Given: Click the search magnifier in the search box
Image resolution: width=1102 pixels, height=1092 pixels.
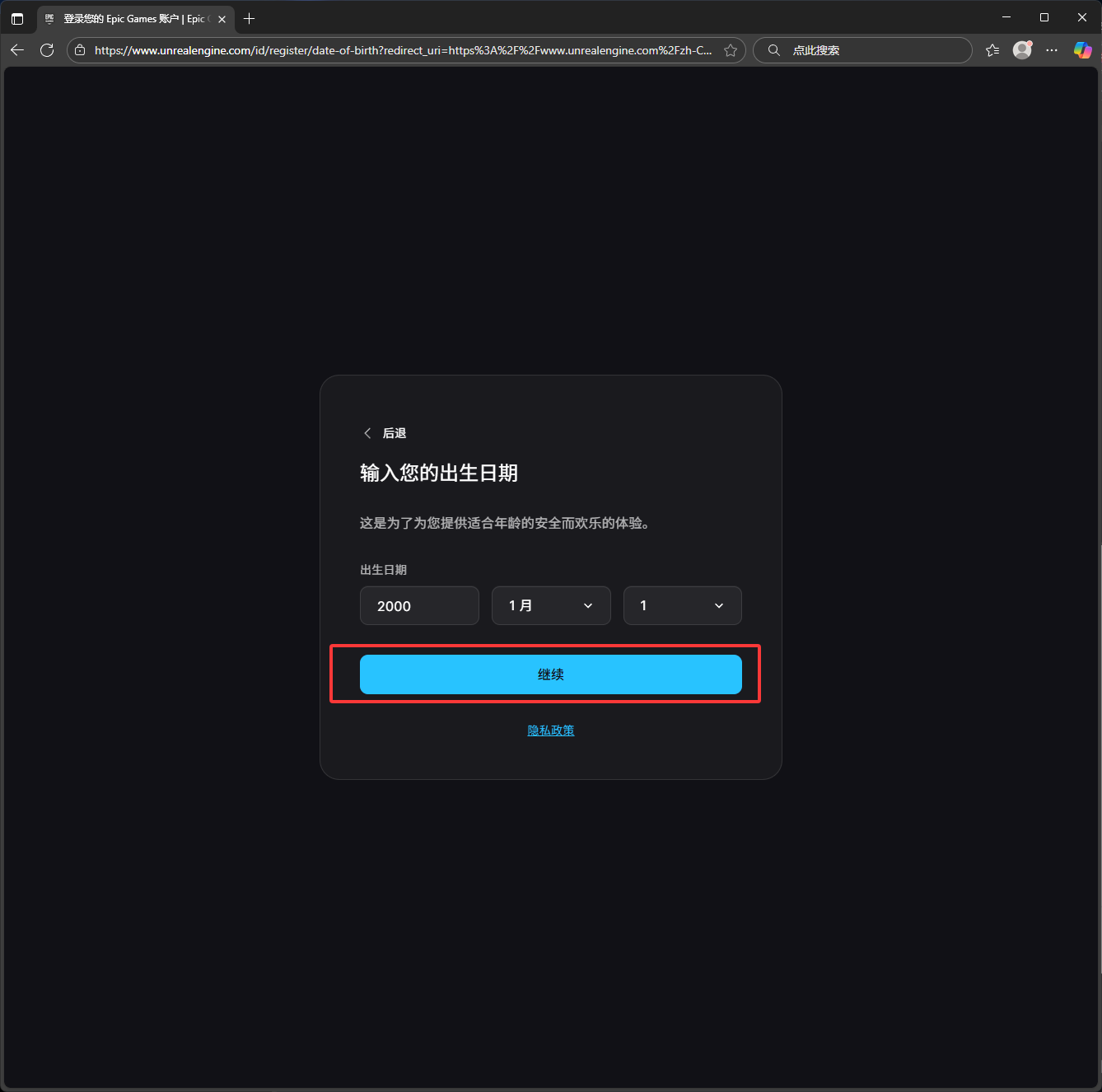Looking at the screenshot, I should tap(773, 50).
